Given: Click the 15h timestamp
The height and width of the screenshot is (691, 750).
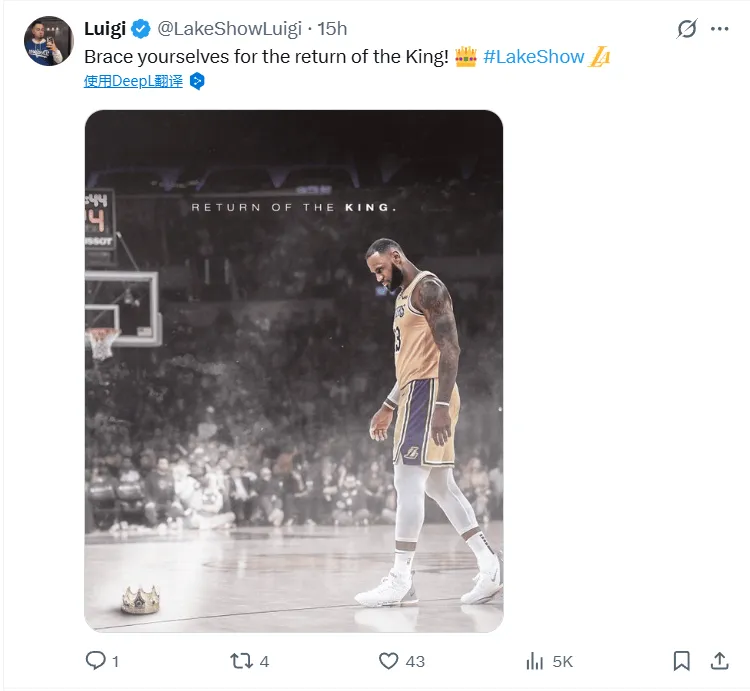Looking at the screenshot, I should [332, 29].
